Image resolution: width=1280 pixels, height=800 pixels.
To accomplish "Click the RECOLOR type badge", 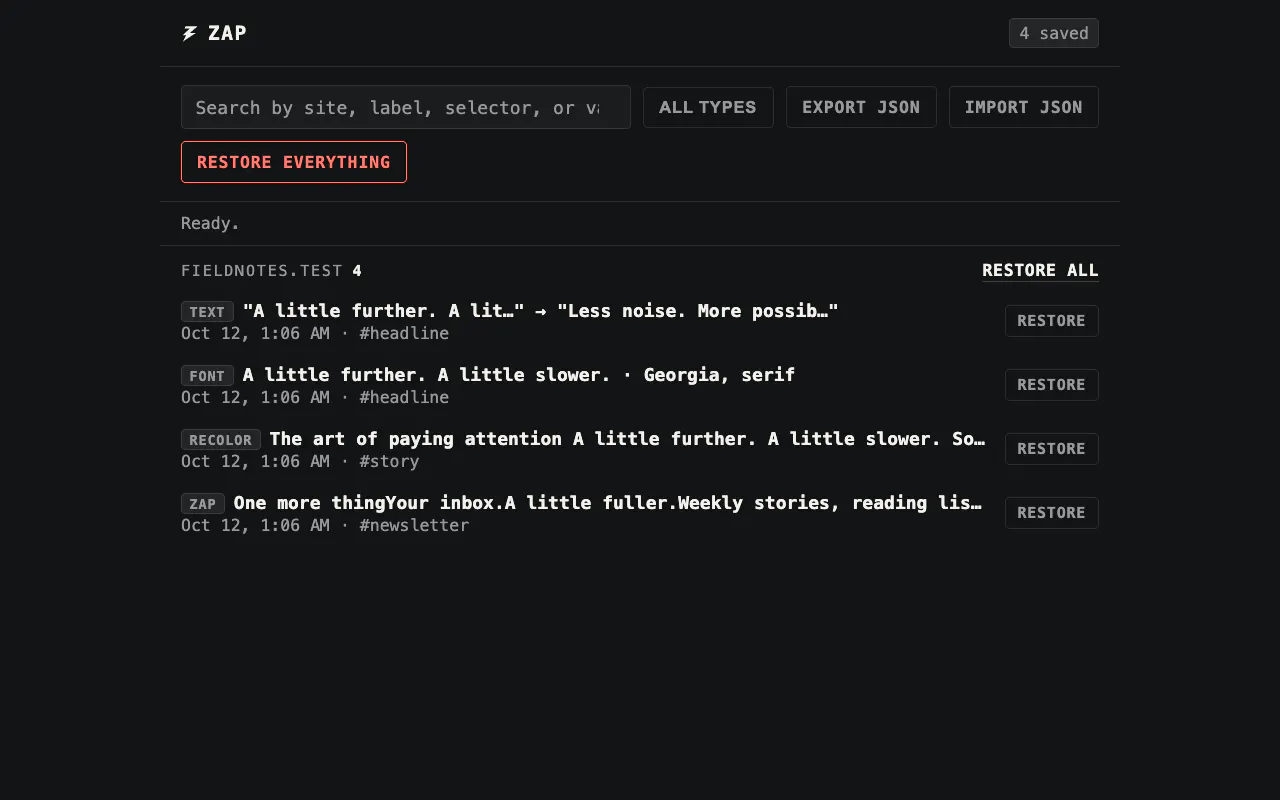I will [221, 440].
